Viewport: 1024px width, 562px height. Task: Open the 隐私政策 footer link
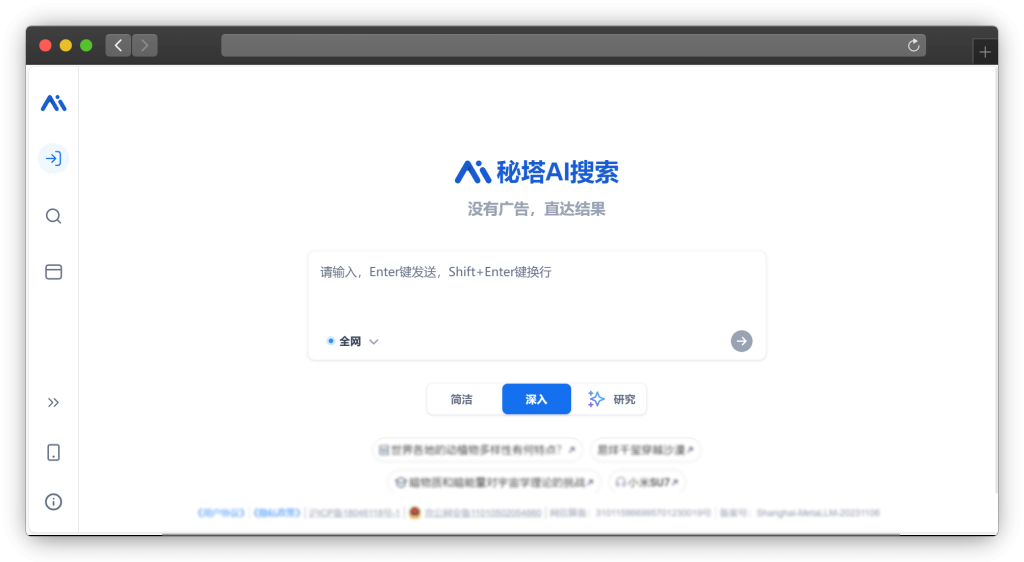[277, 513]
